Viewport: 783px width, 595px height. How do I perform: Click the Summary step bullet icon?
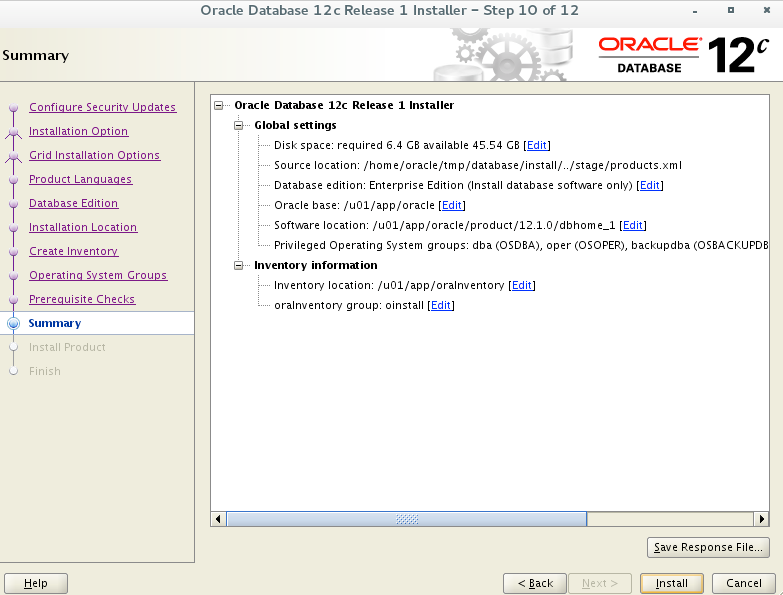[13, 323]
